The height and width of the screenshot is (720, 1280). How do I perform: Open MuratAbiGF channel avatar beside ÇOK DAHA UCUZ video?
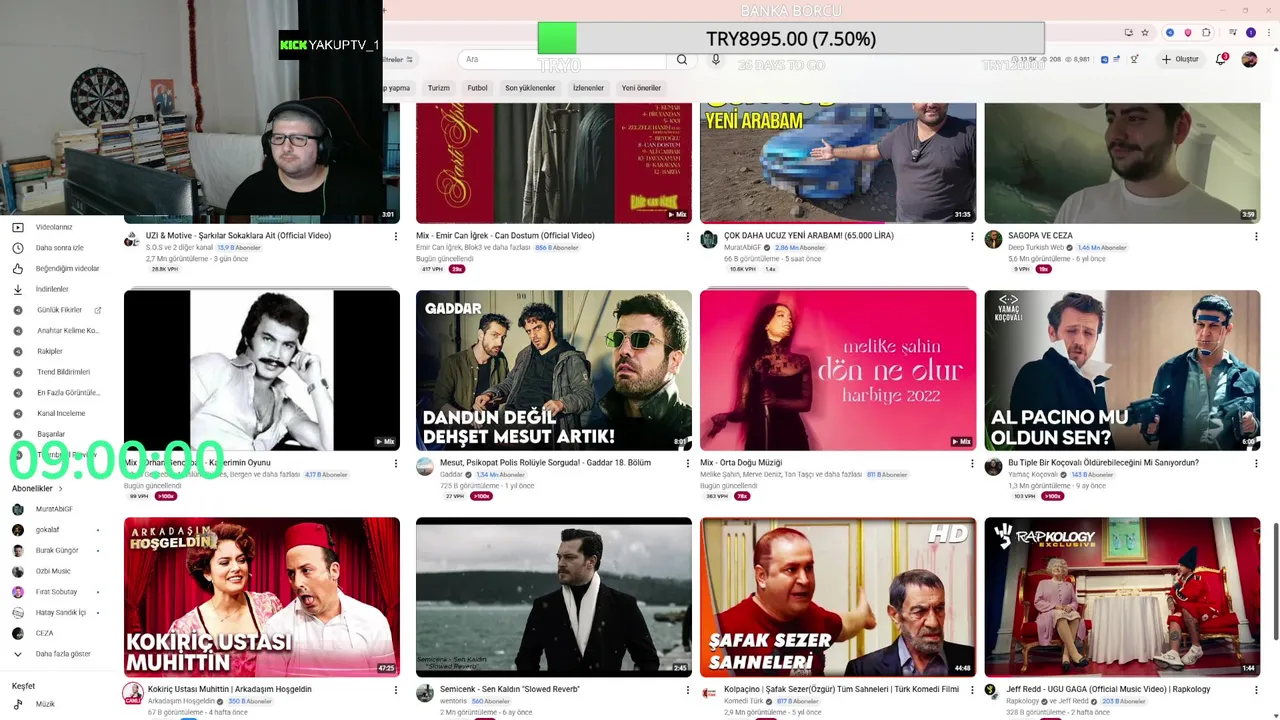click(x=709, y=240)
